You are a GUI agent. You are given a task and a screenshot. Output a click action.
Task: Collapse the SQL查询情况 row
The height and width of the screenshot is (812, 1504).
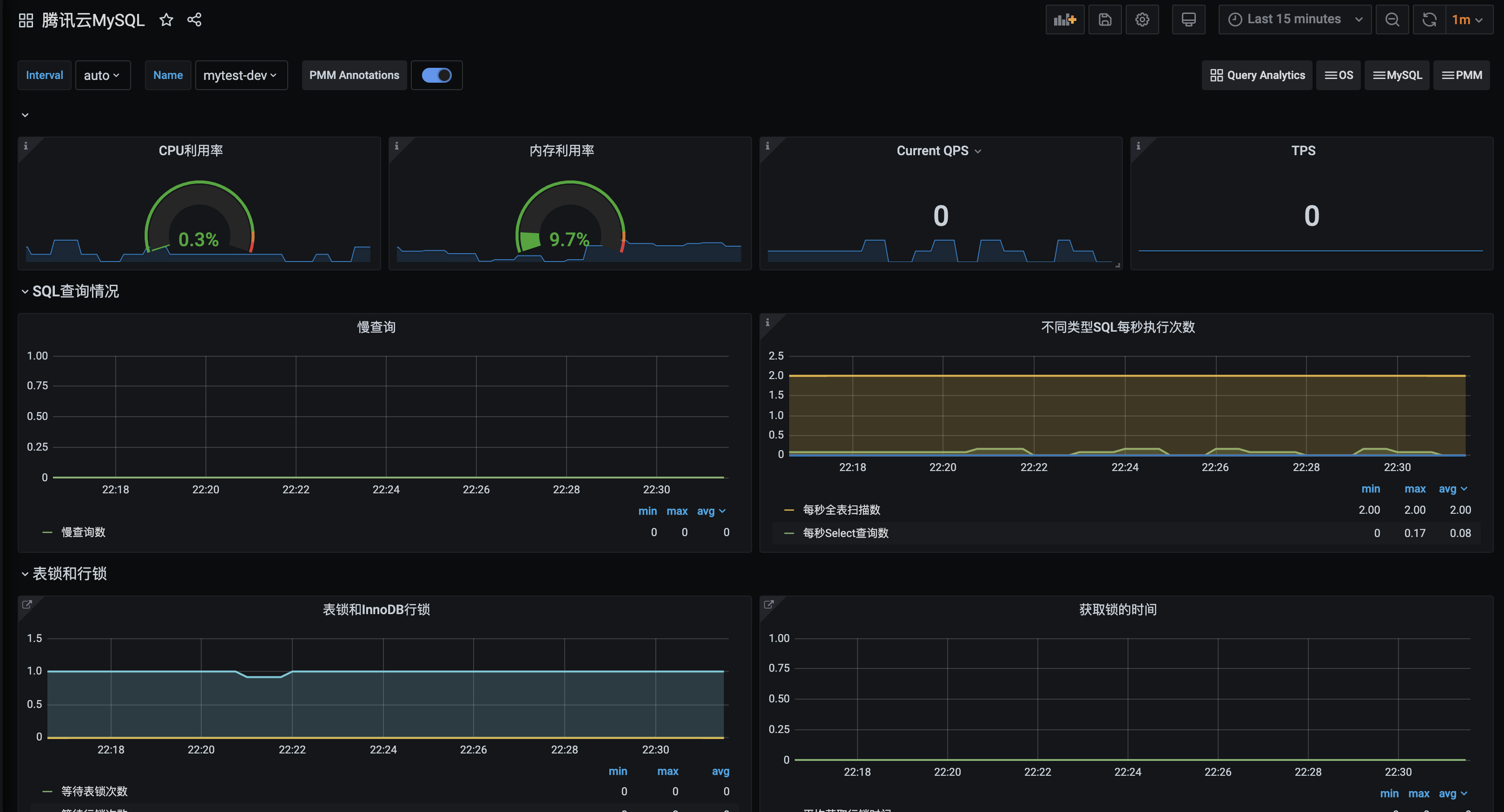75,291
